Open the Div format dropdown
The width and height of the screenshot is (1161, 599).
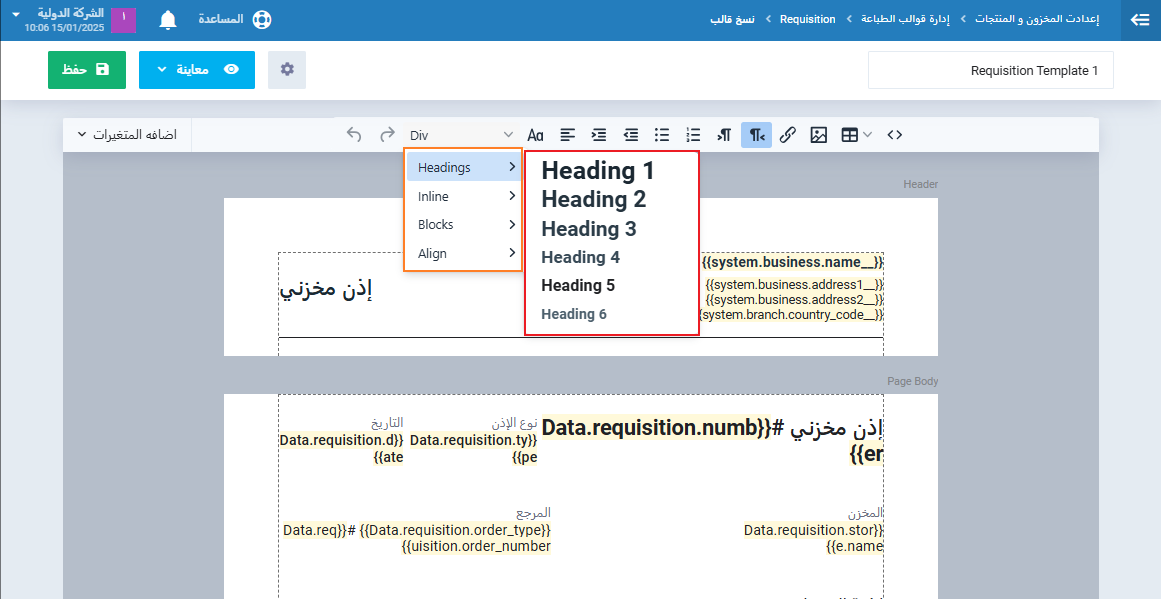461,135
